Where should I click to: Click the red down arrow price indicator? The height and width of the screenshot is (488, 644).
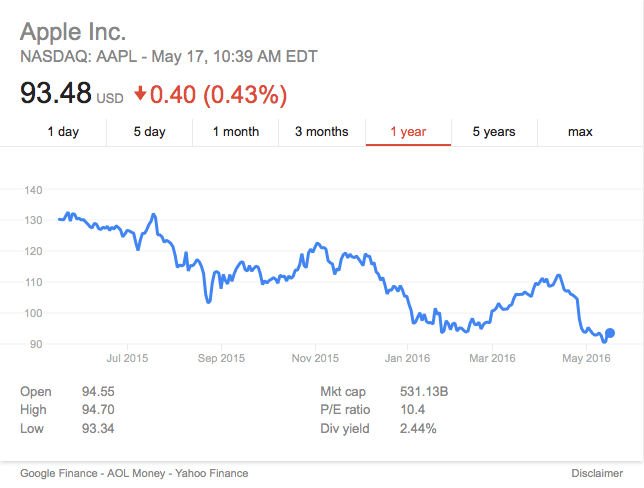[140, 93]
